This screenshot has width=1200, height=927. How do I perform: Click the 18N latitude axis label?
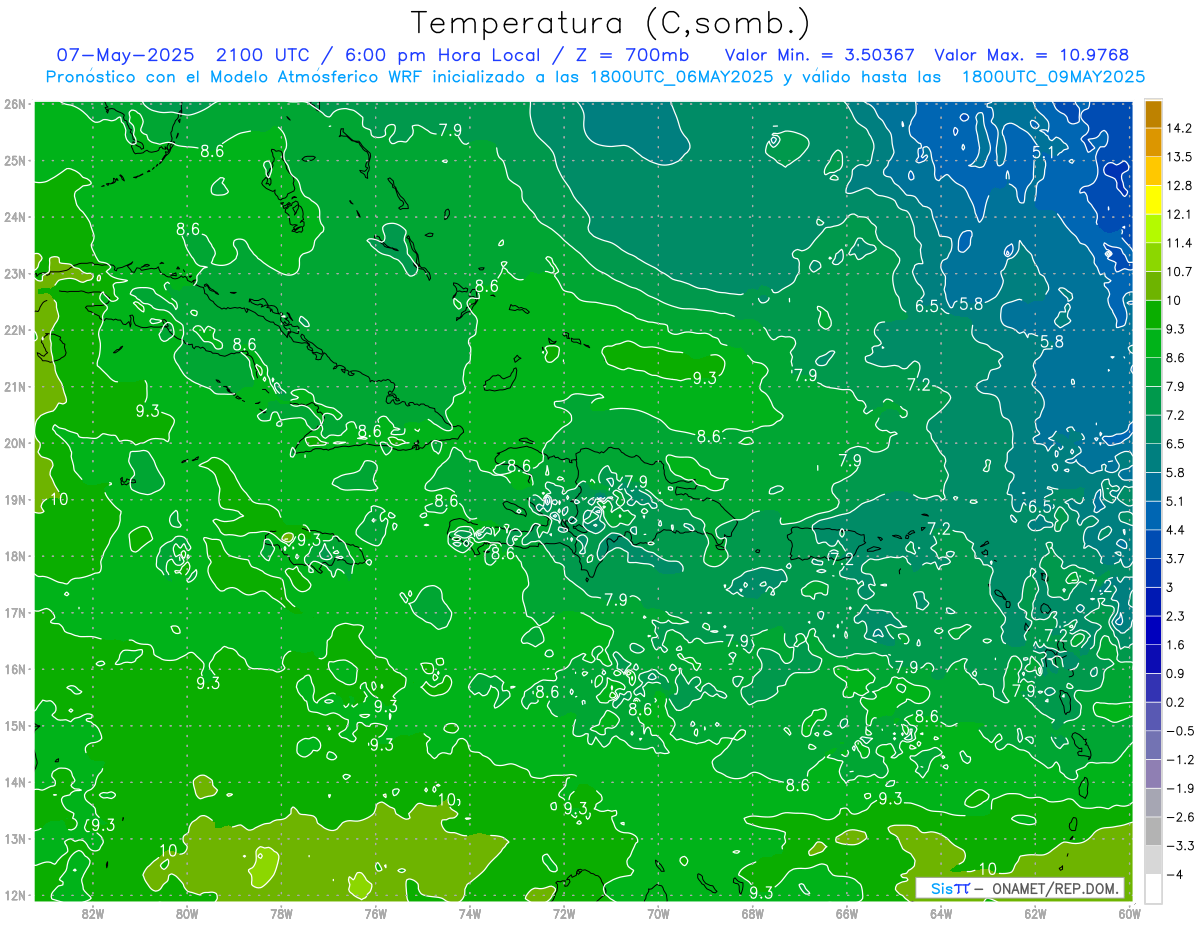14,556
